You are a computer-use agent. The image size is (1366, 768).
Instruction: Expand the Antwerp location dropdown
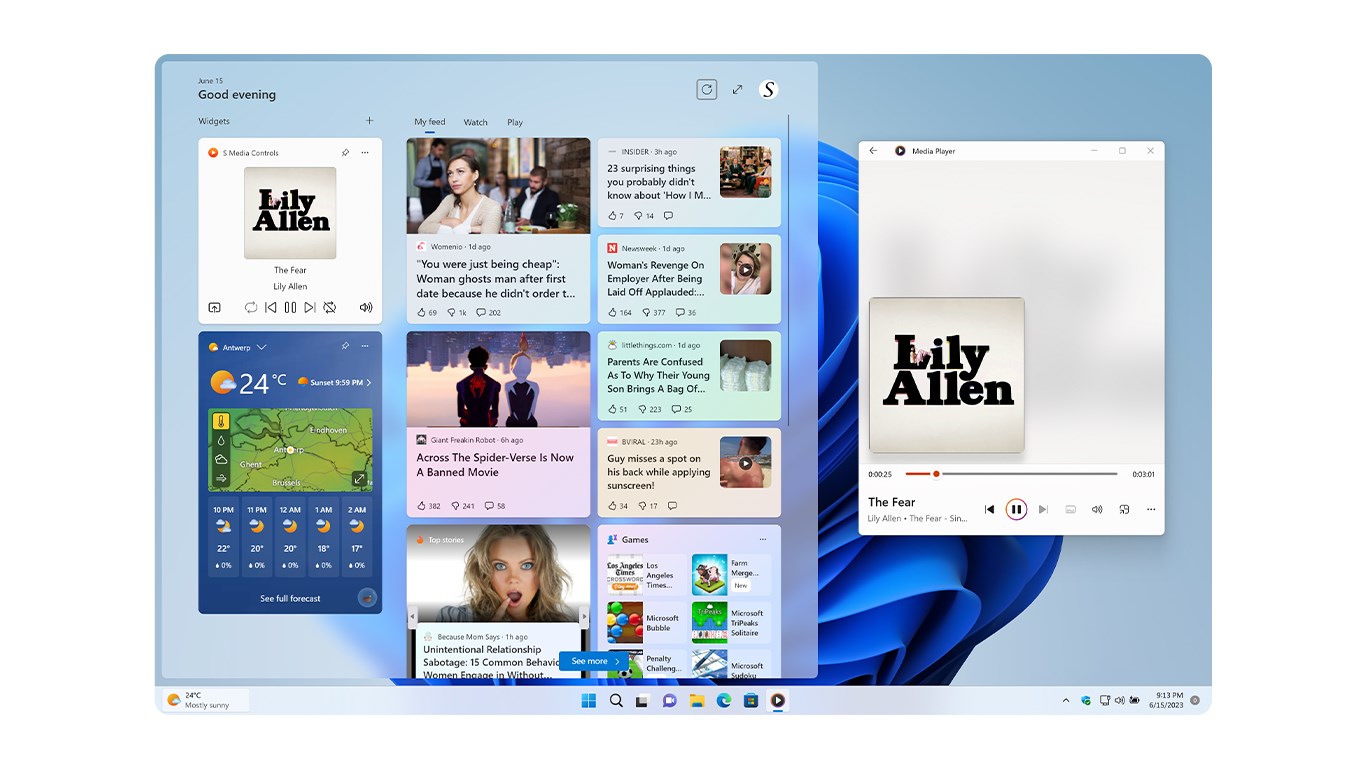point(261,347)
